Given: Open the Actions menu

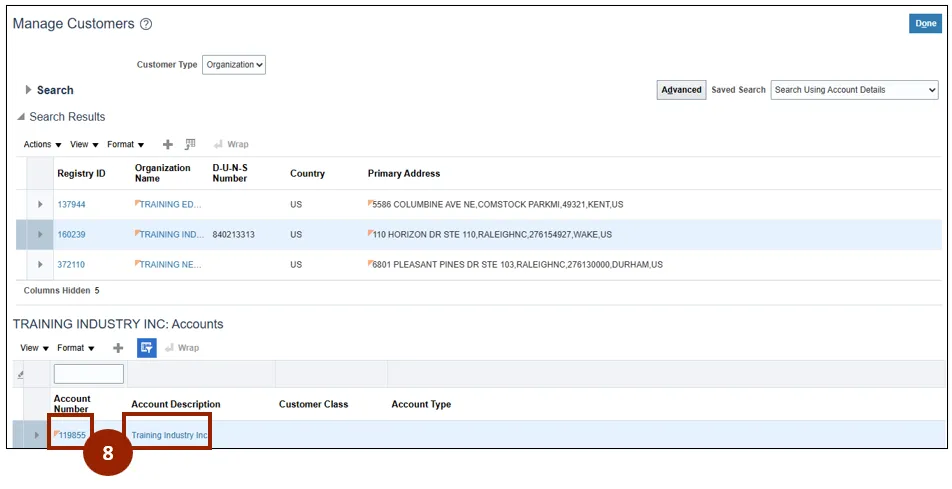Looking at the screenshot, I should [x=42, y=144].
